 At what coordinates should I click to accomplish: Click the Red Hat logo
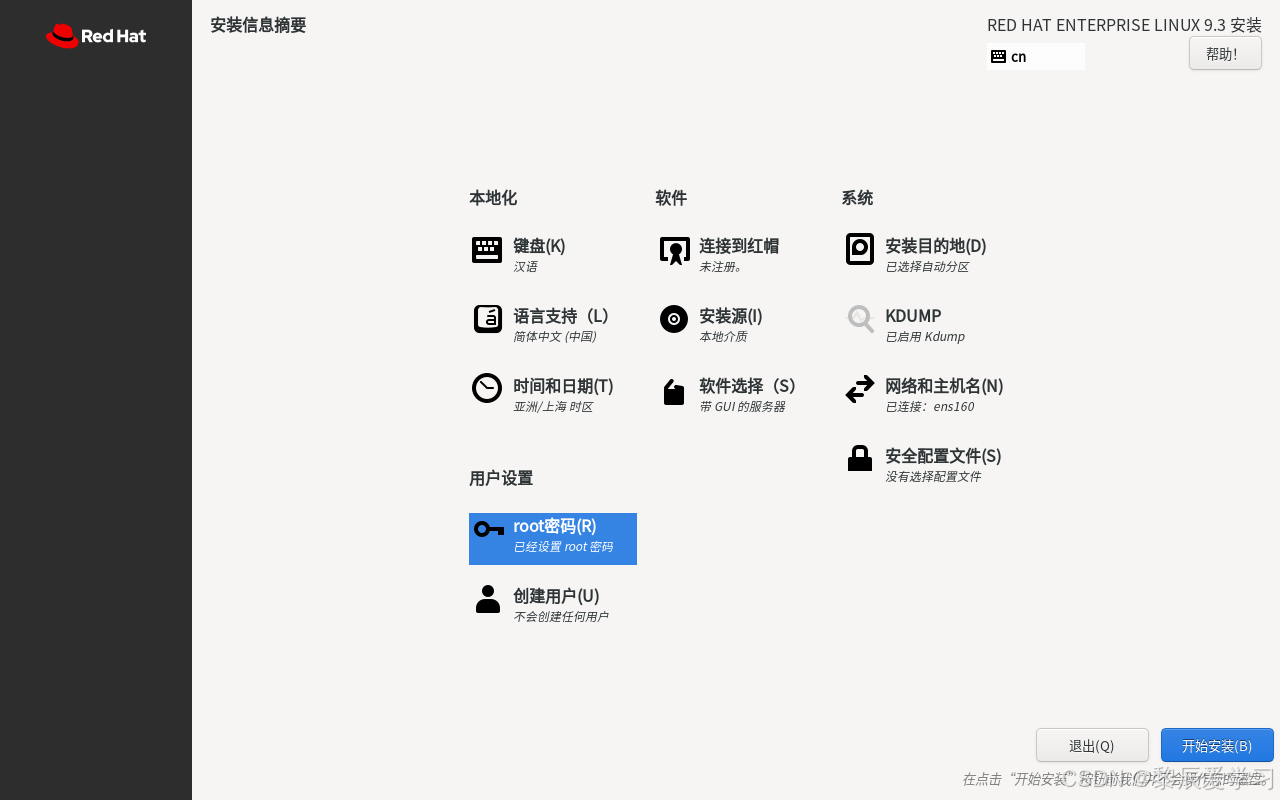(x=96, y=36)
